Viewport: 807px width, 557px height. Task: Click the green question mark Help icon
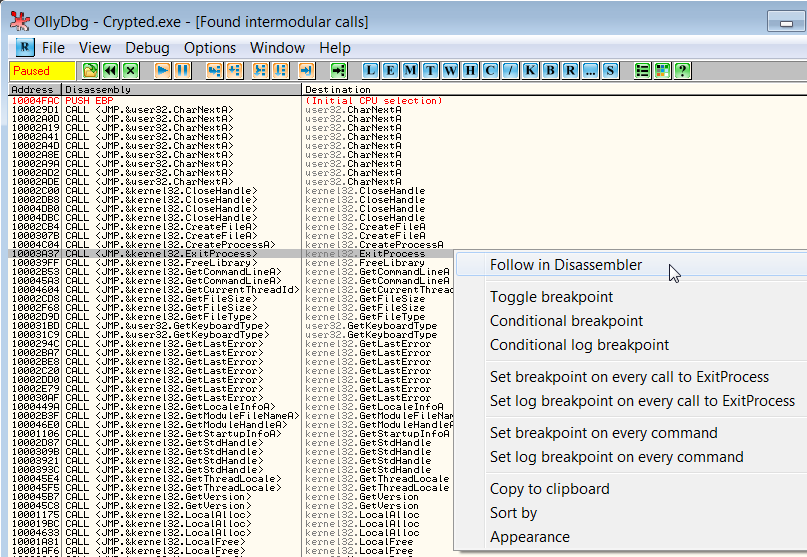pyautogui.click(x=682, y=71)
